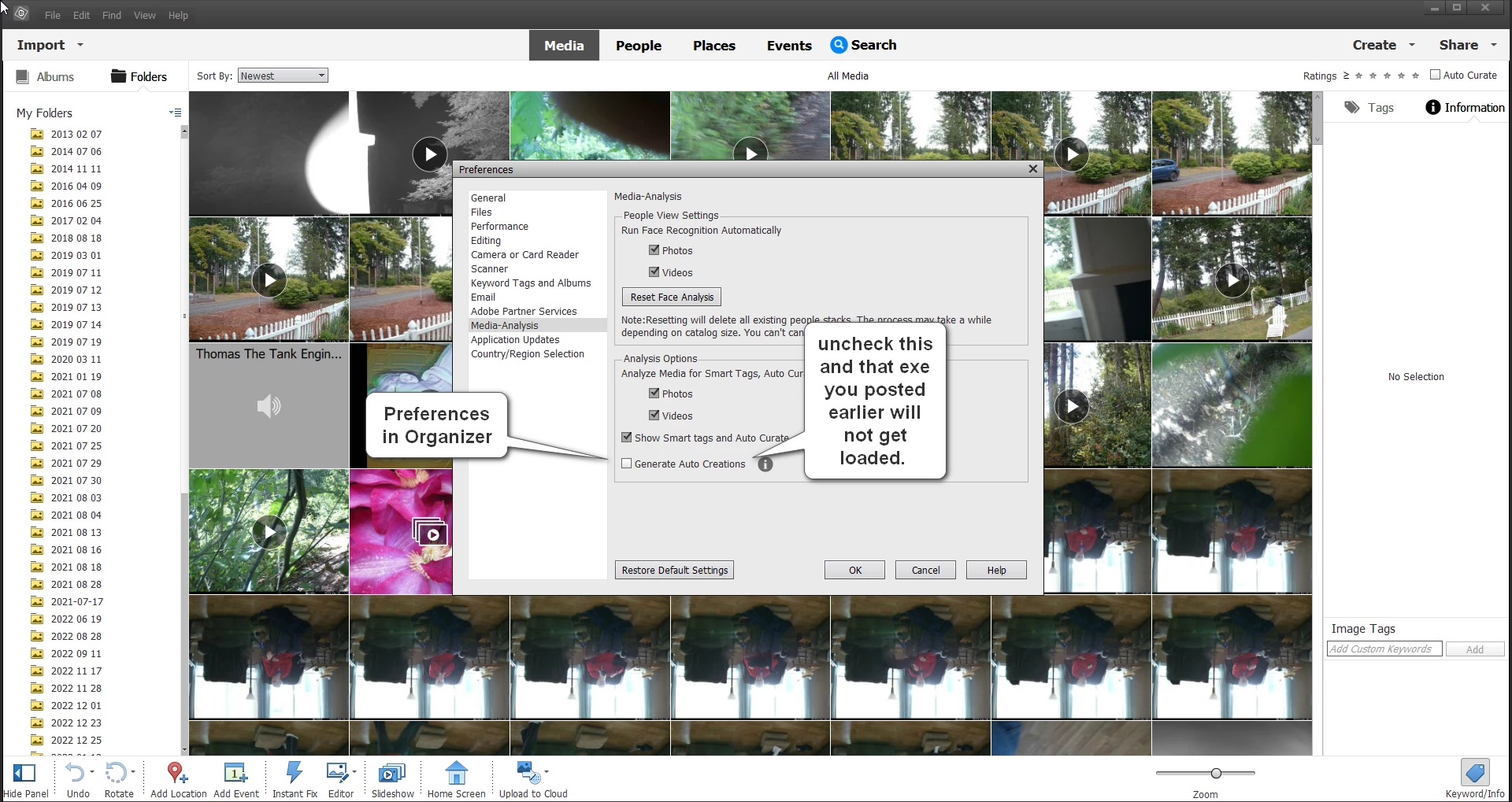
Task: Open the Sort By Newest dropdown
Action: 283,76
